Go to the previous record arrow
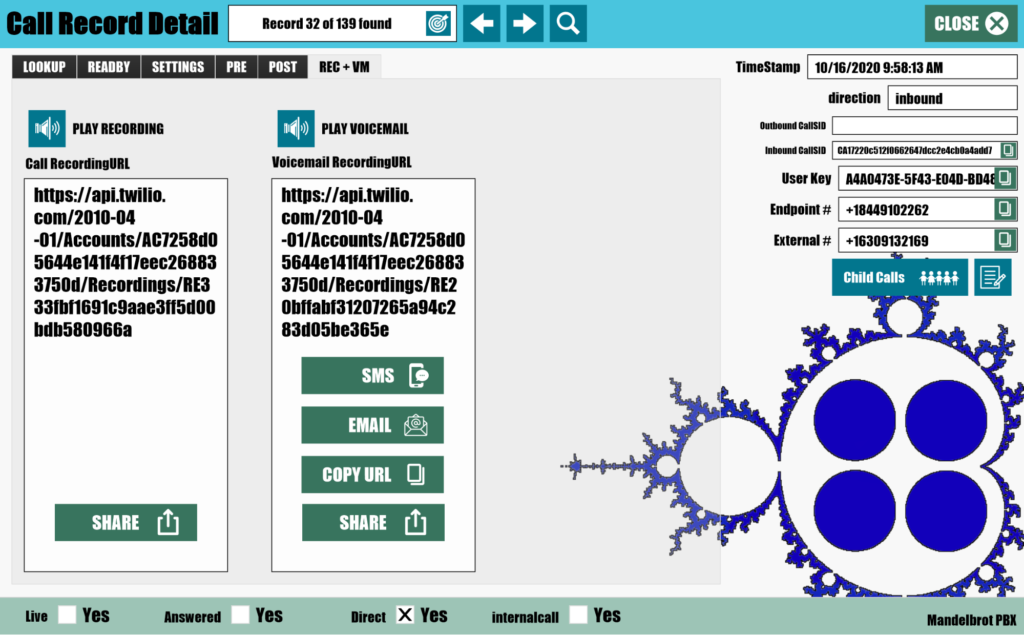The image size is (1024, 635). (x=482, y=24)
